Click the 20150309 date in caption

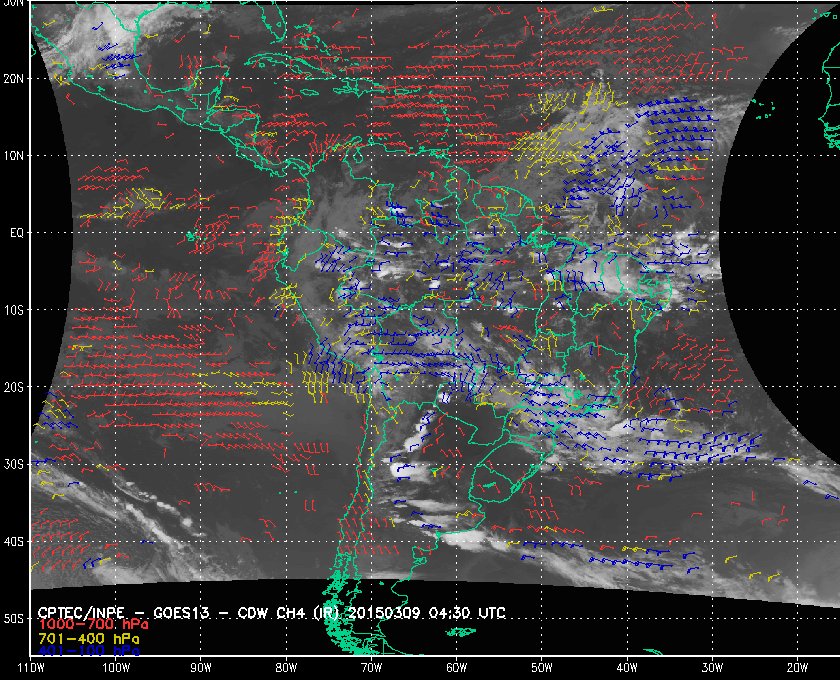coord(386,613)
